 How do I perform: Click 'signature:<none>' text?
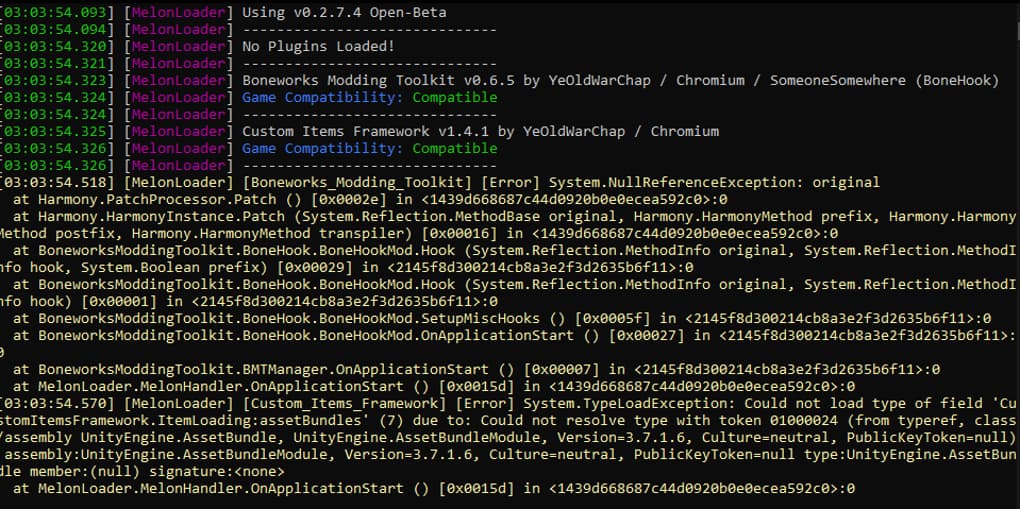pos(217,471)
